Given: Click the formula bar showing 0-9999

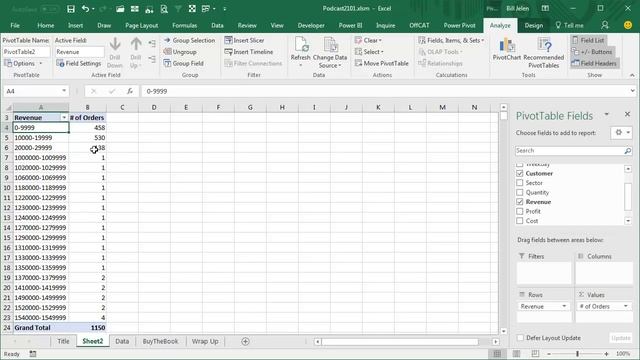Looking at the screenshot, I should [x=385, y=91].
